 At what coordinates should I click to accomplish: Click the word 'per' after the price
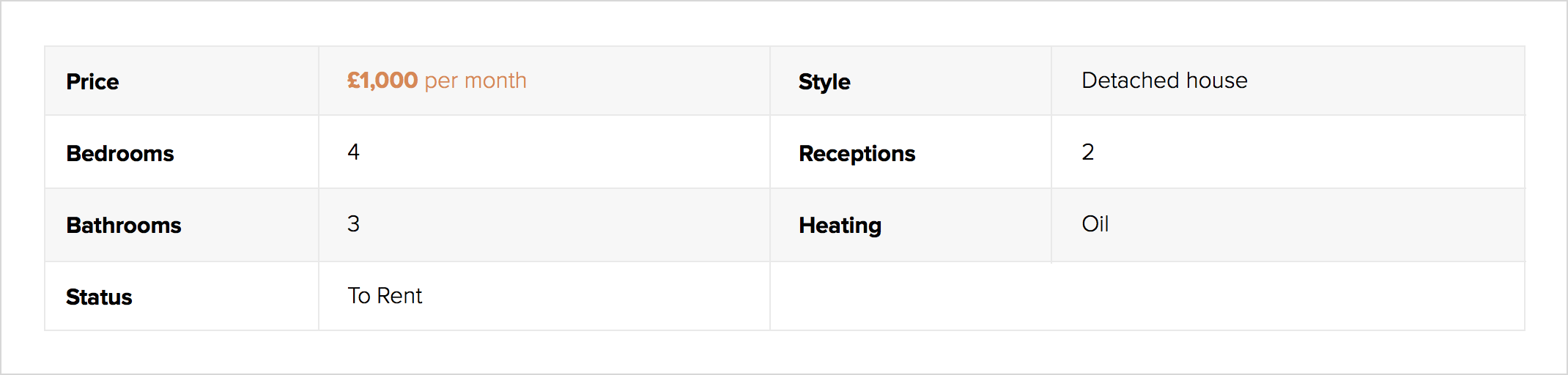441,81
